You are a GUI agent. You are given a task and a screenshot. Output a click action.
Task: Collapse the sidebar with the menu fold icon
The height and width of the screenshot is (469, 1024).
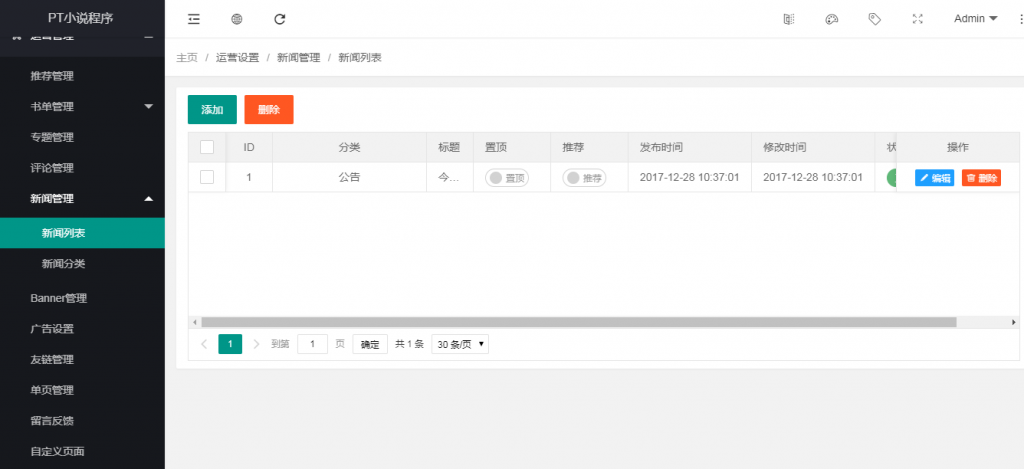[193, 19]
